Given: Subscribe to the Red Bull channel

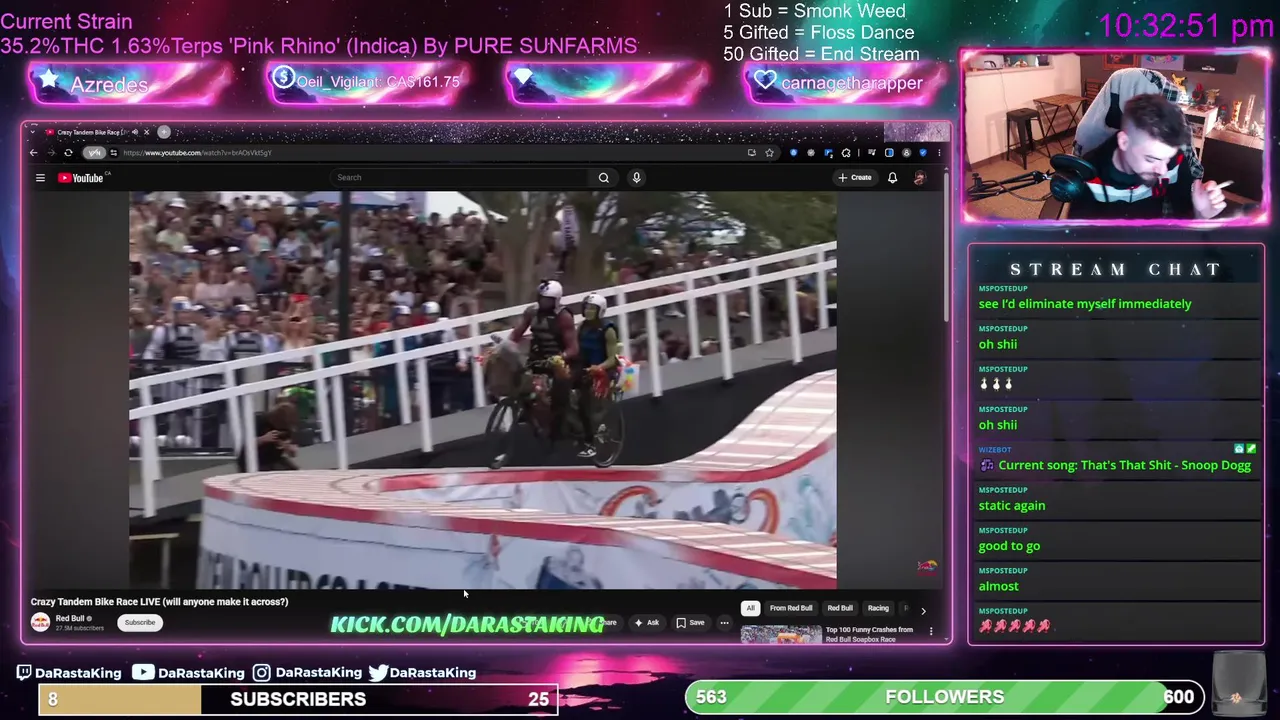Looking at the screenshot, I should 140,623.
